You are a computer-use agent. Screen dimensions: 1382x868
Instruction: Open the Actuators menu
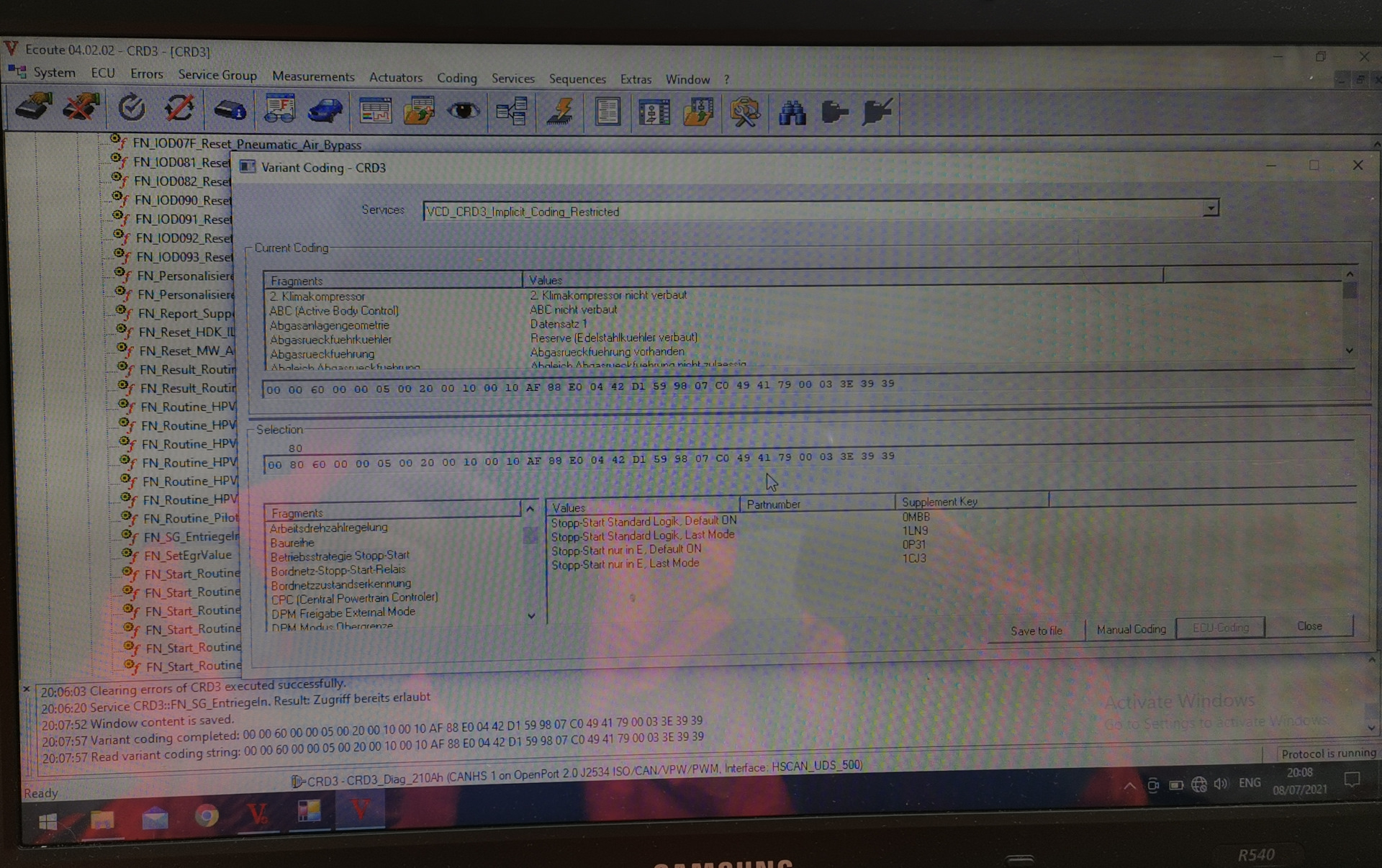pyautogui.click(x=395, y=77)
